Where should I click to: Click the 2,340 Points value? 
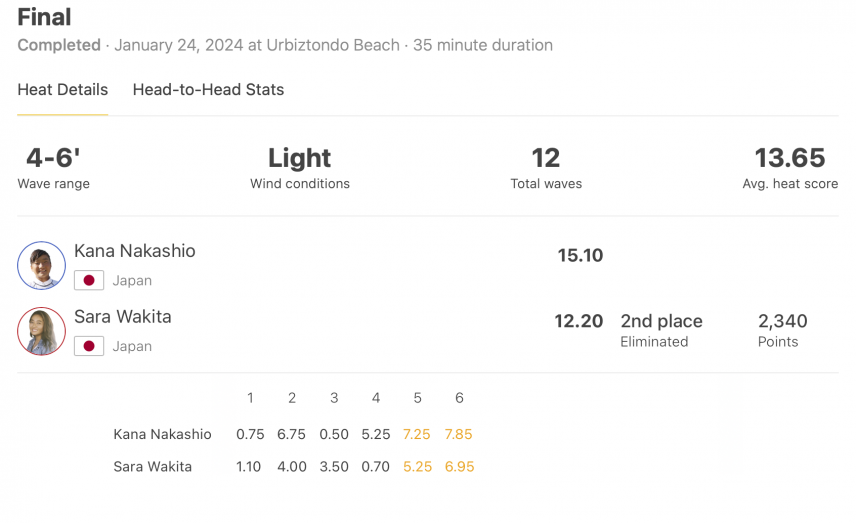pos(782,321)
